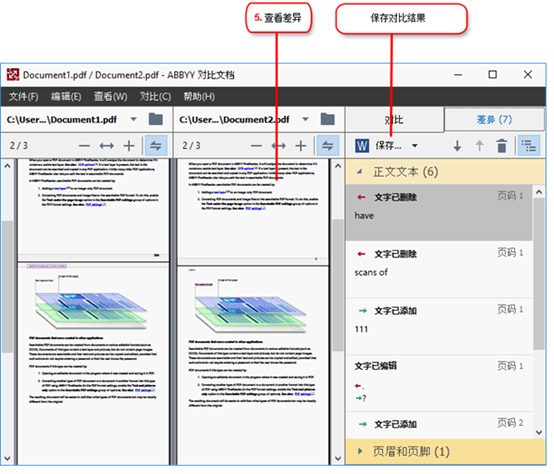Toggle synchronized scrolling in right pane

(x=328, y=146)
